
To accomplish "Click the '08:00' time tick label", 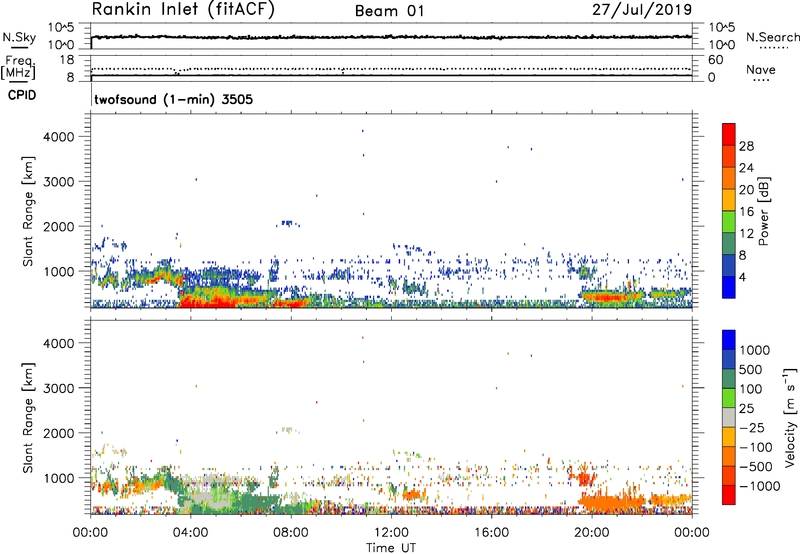I will tap(291, 533).
